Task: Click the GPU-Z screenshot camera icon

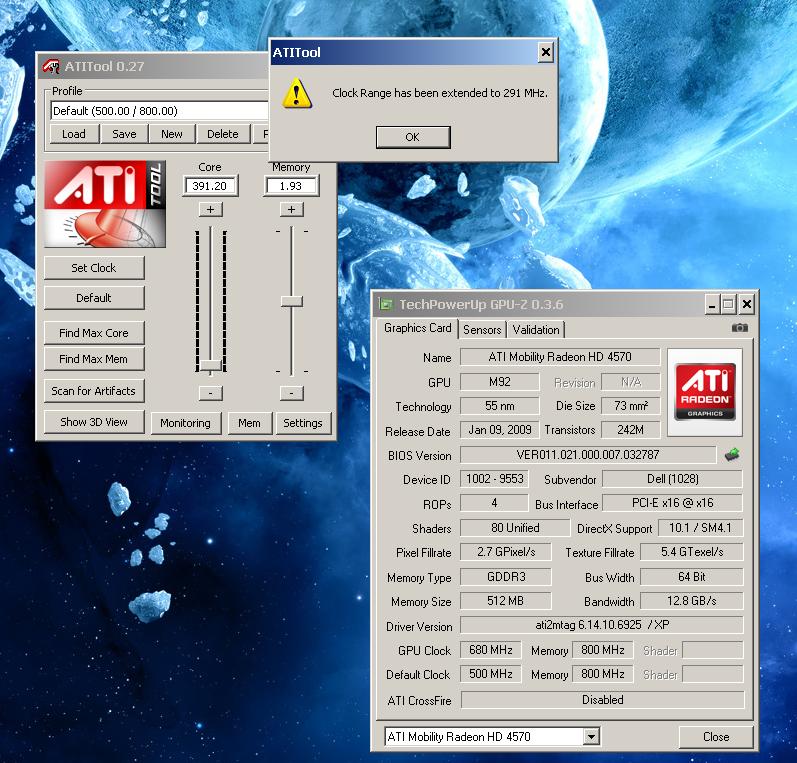Action: click(x=740, y=328)
